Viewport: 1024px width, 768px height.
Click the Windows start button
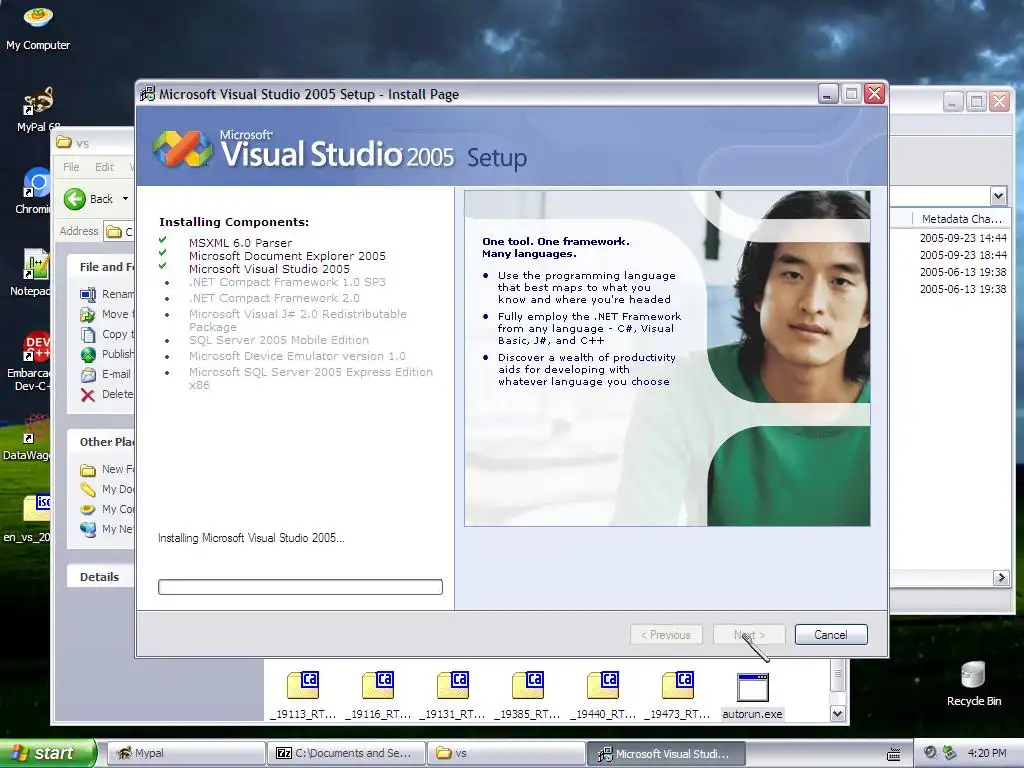(47, 753)
